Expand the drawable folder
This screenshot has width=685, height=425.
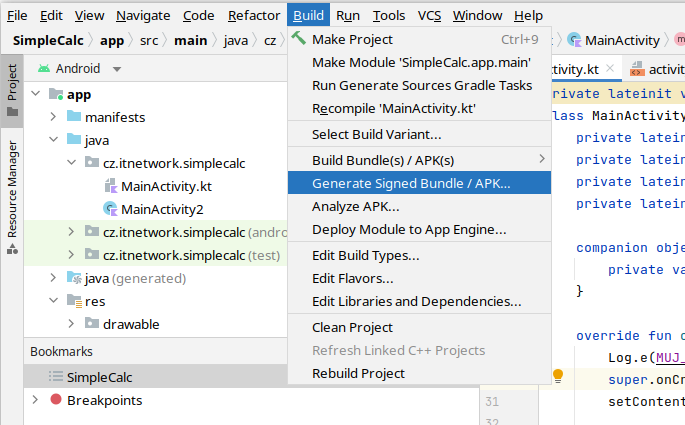point(71,324)
